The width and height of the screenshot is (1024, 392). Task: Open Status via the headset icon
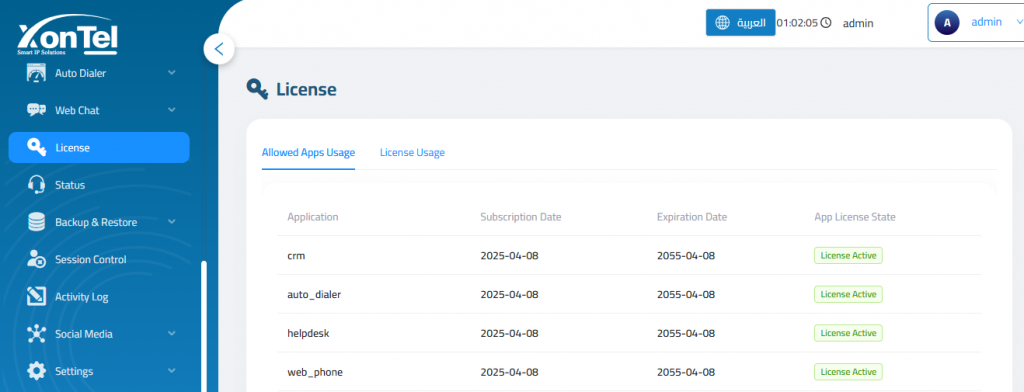tap(37, 185)
